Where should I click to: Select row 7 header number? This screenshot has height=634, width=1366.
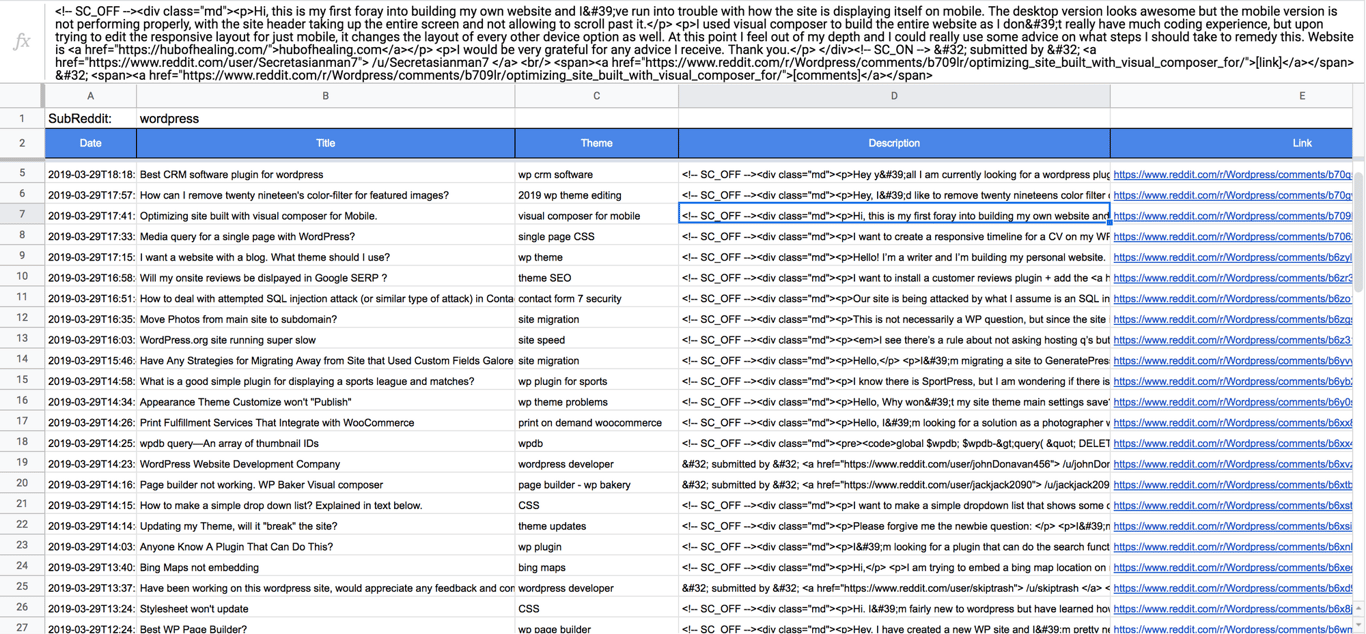click(x=21, y=215)
